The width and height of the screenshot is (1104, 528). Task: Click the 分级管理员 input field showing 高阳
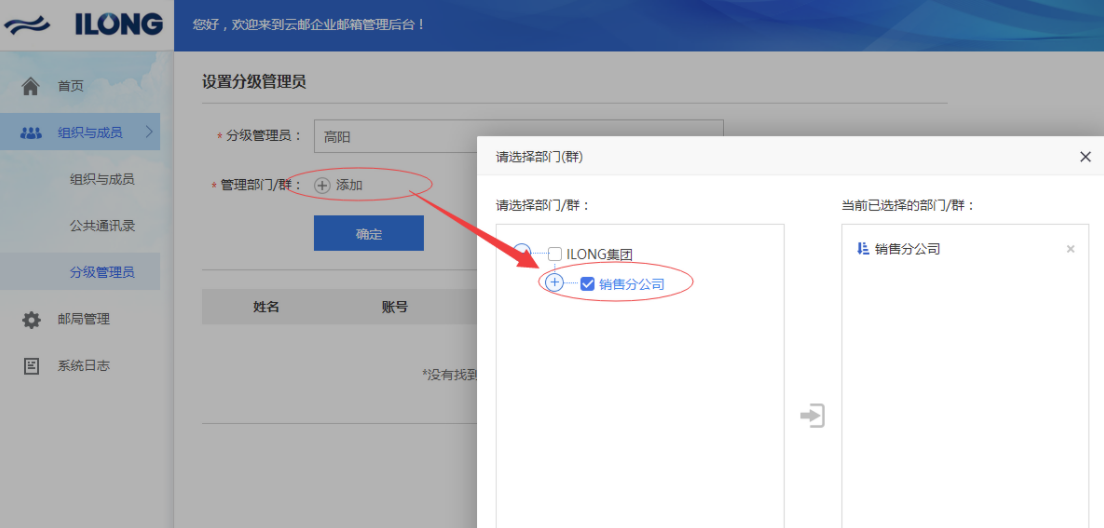click(x=518, y=137)
